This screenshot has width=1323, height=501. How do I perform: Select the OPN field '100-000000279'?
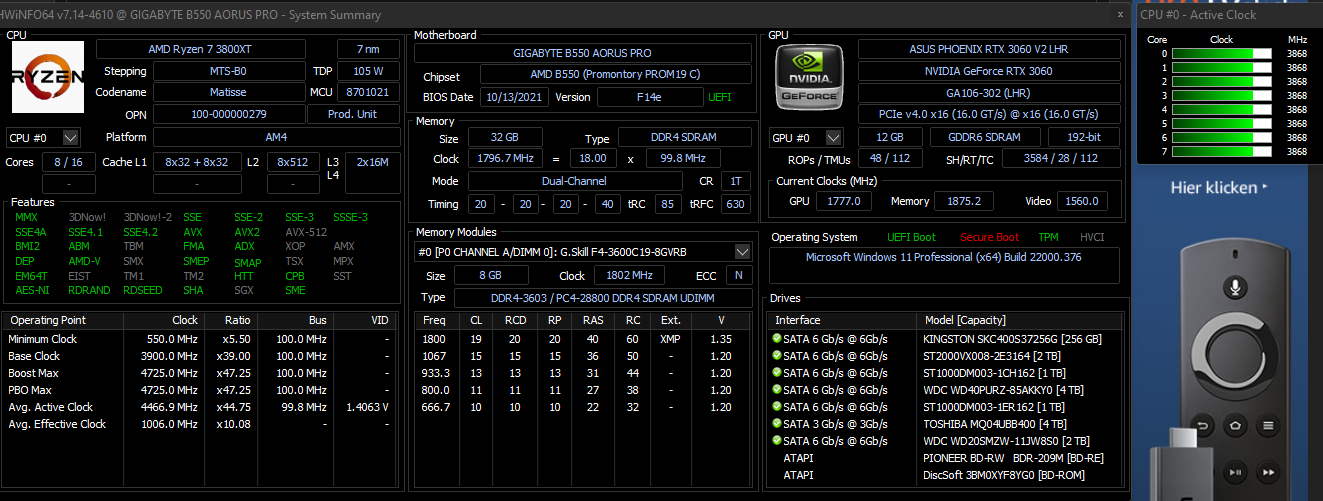[228, 114]
